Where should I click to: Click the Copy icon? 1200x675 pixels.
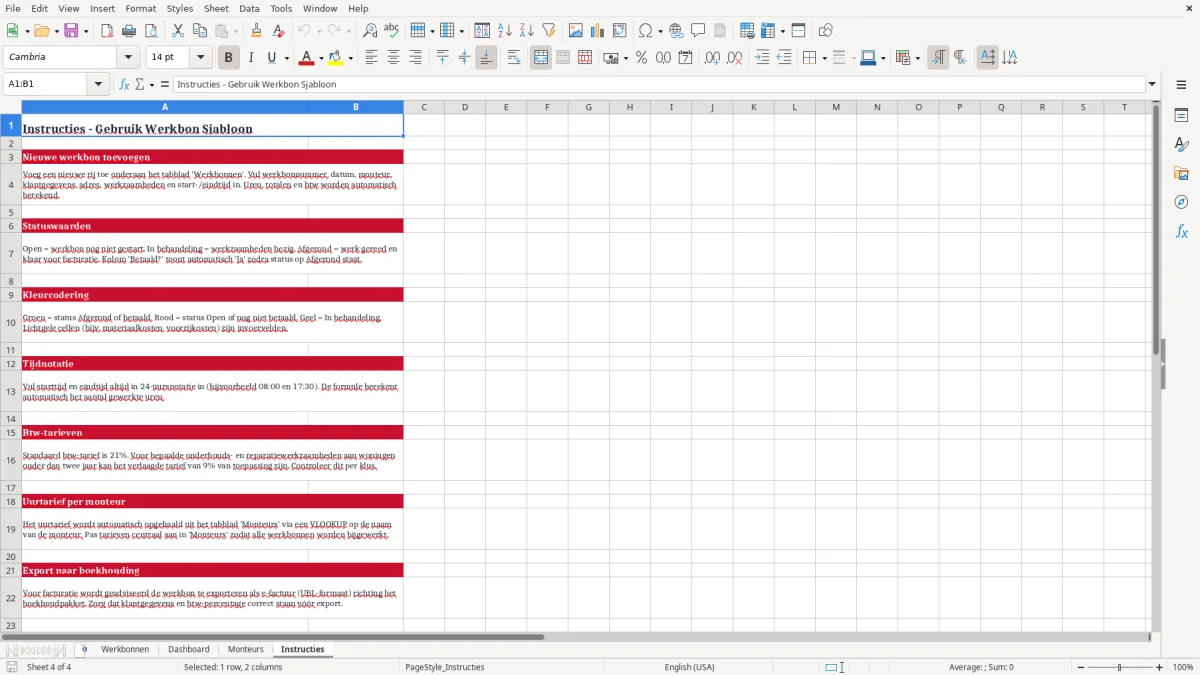coord(199,31)
